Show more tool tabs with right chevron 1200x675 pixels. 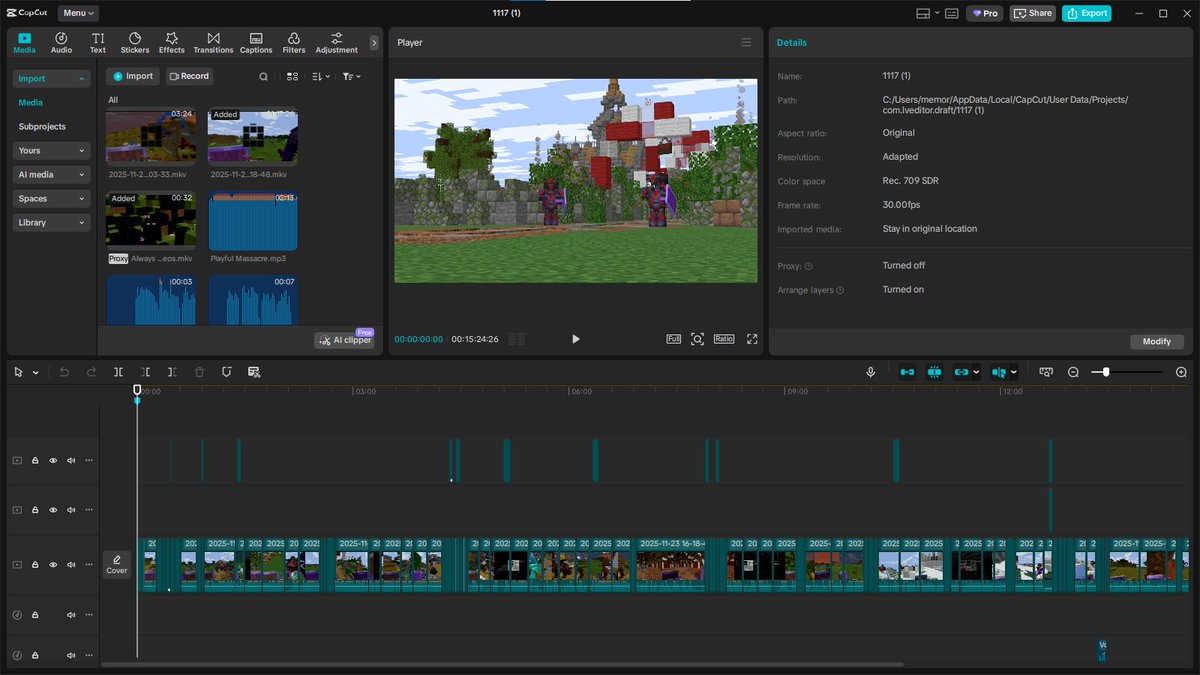tap(374, 43)
